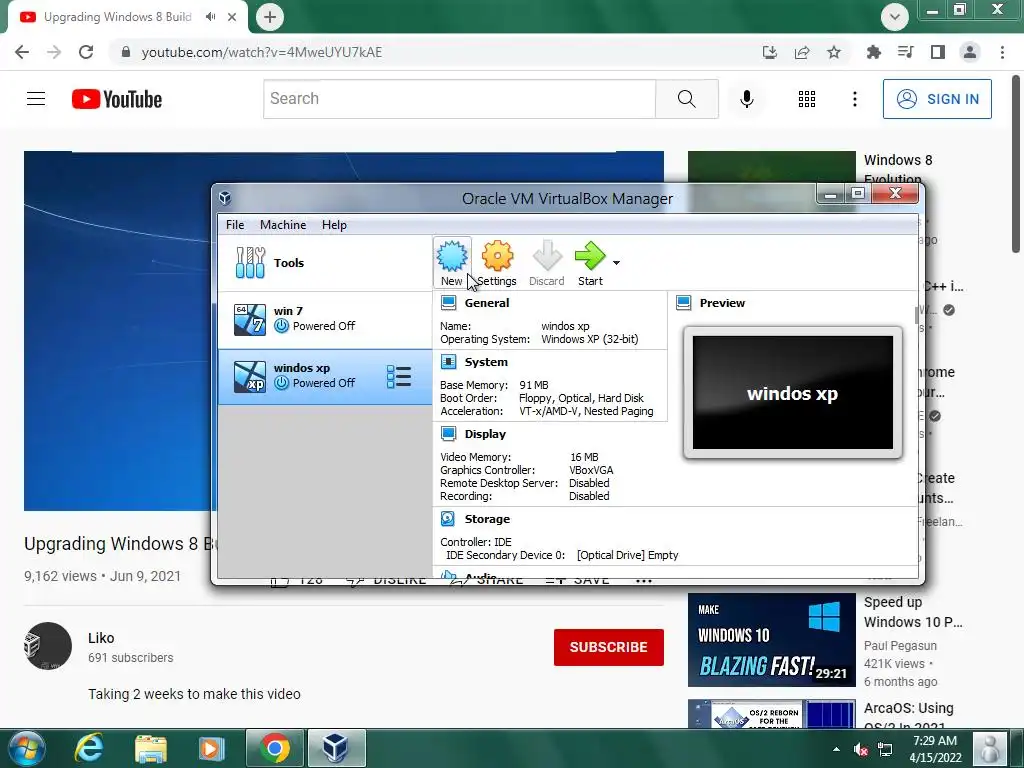This screenshot has width=1024, height=768.
Task: Go back in Chrome
Action: 22,52
